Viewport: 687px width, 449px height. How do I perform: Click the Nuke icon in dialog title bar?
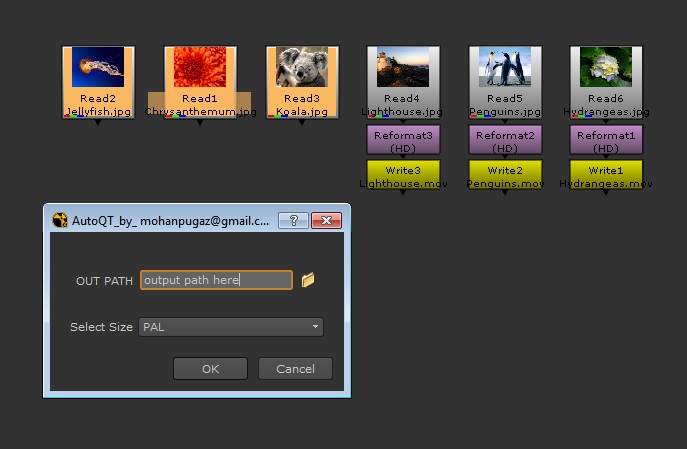(59, 221)
